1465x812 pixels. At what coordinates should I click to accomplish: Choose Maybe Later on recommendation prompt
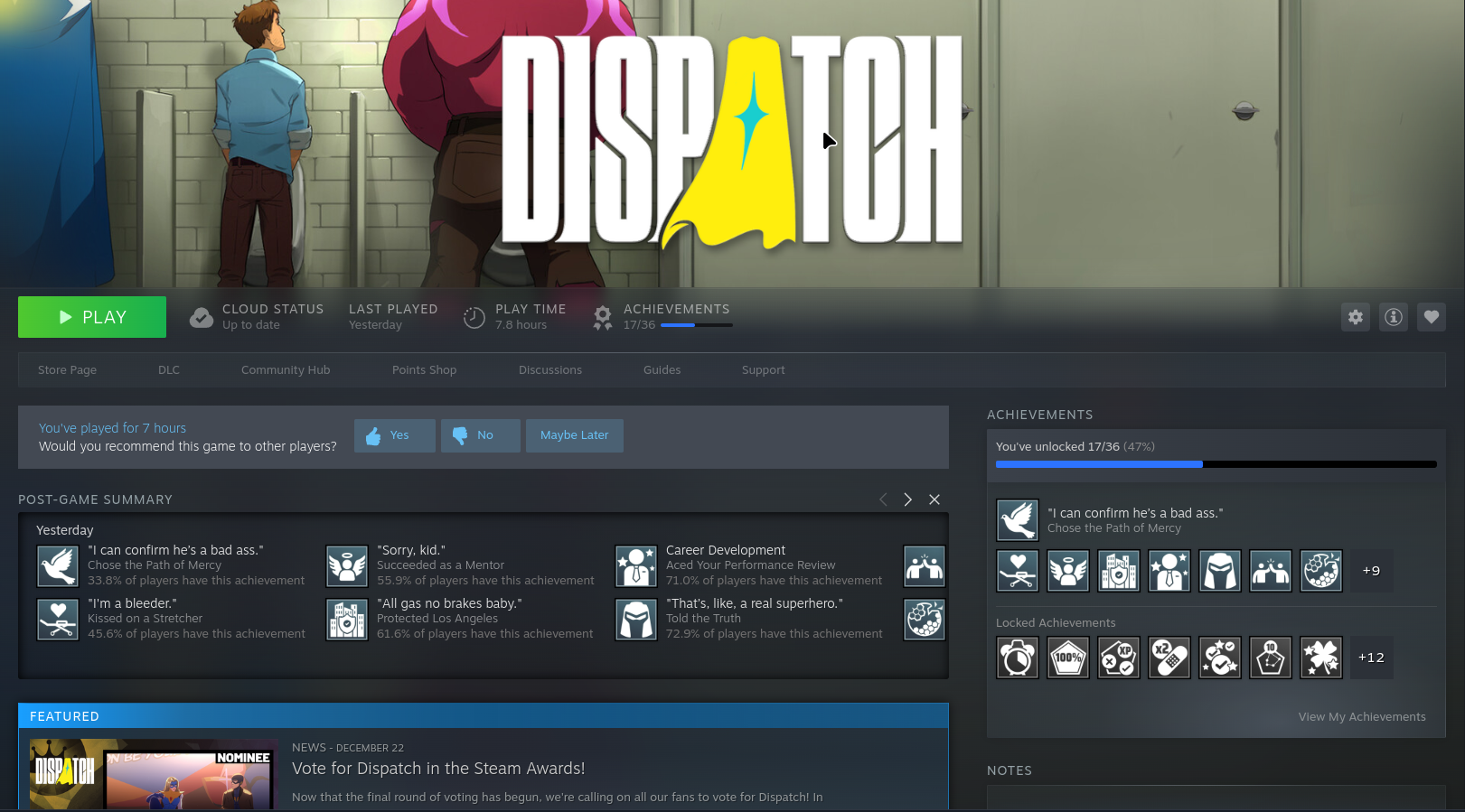pyautogui.click(x=575, y=435)
